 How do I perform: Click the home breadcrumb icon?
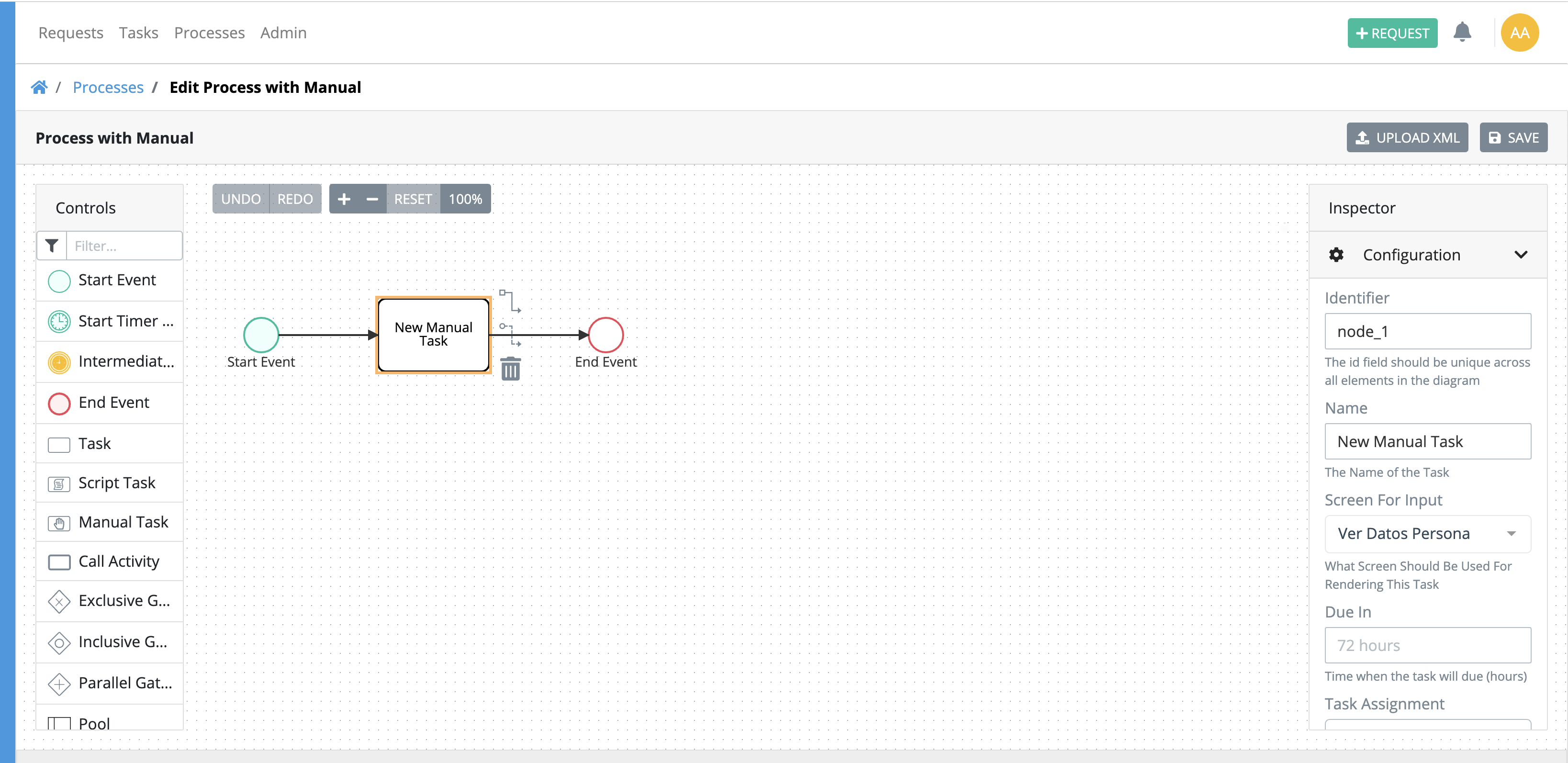click(x=39, y=87)
